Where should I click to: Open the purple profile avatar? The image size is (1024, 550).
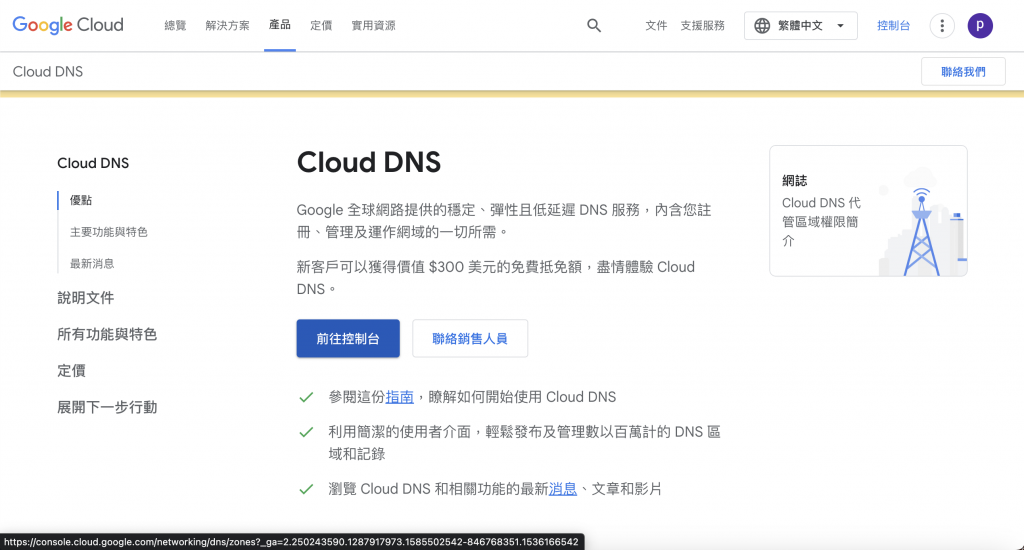coord(980,26)
